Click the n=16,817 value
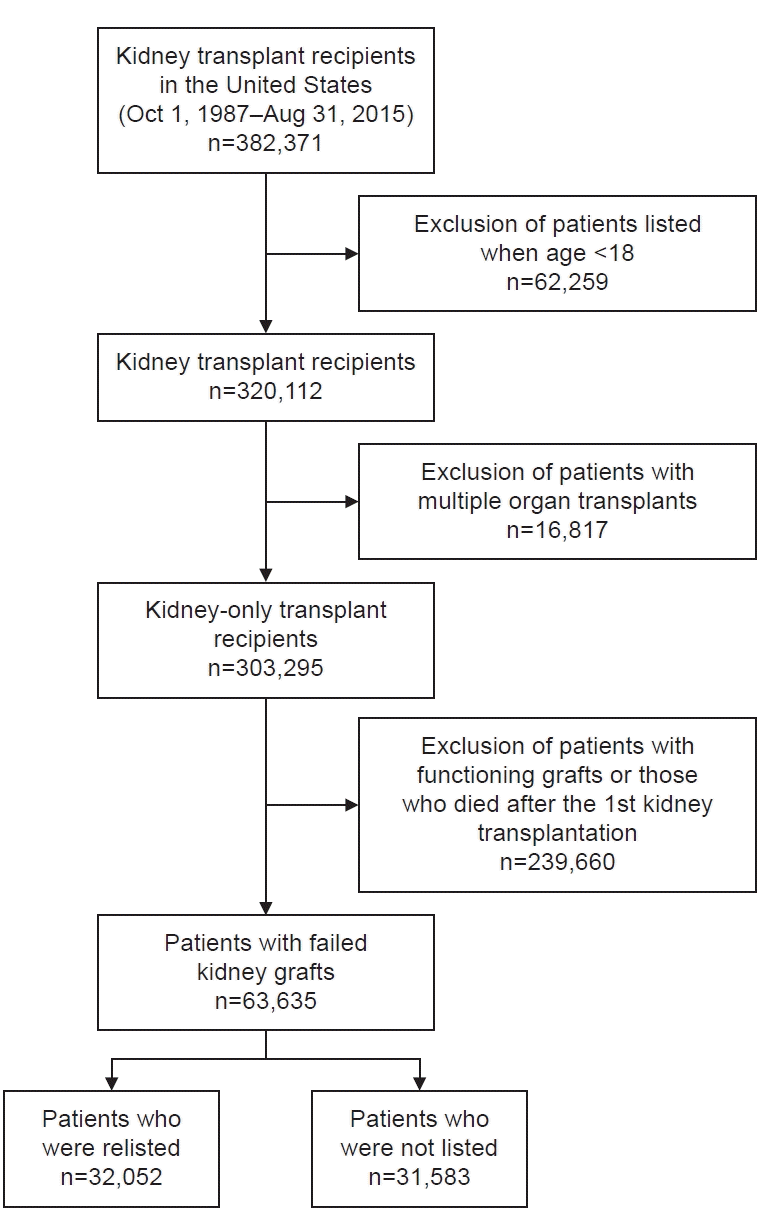Screen dimensions: 760x1213 [557, 529]
